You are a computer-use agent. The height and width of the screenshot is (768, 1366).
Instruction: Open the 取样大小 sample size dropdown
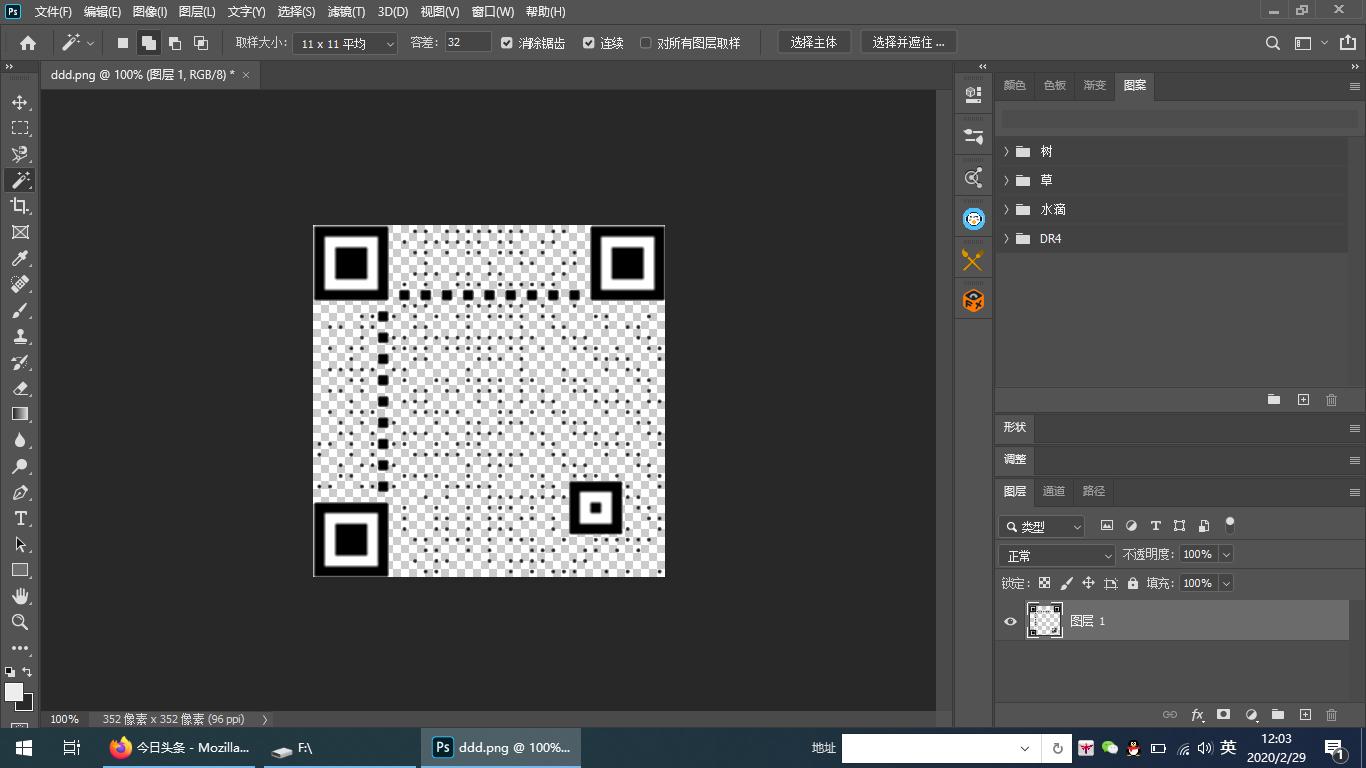pyautogui.click(x=345, y=43)
